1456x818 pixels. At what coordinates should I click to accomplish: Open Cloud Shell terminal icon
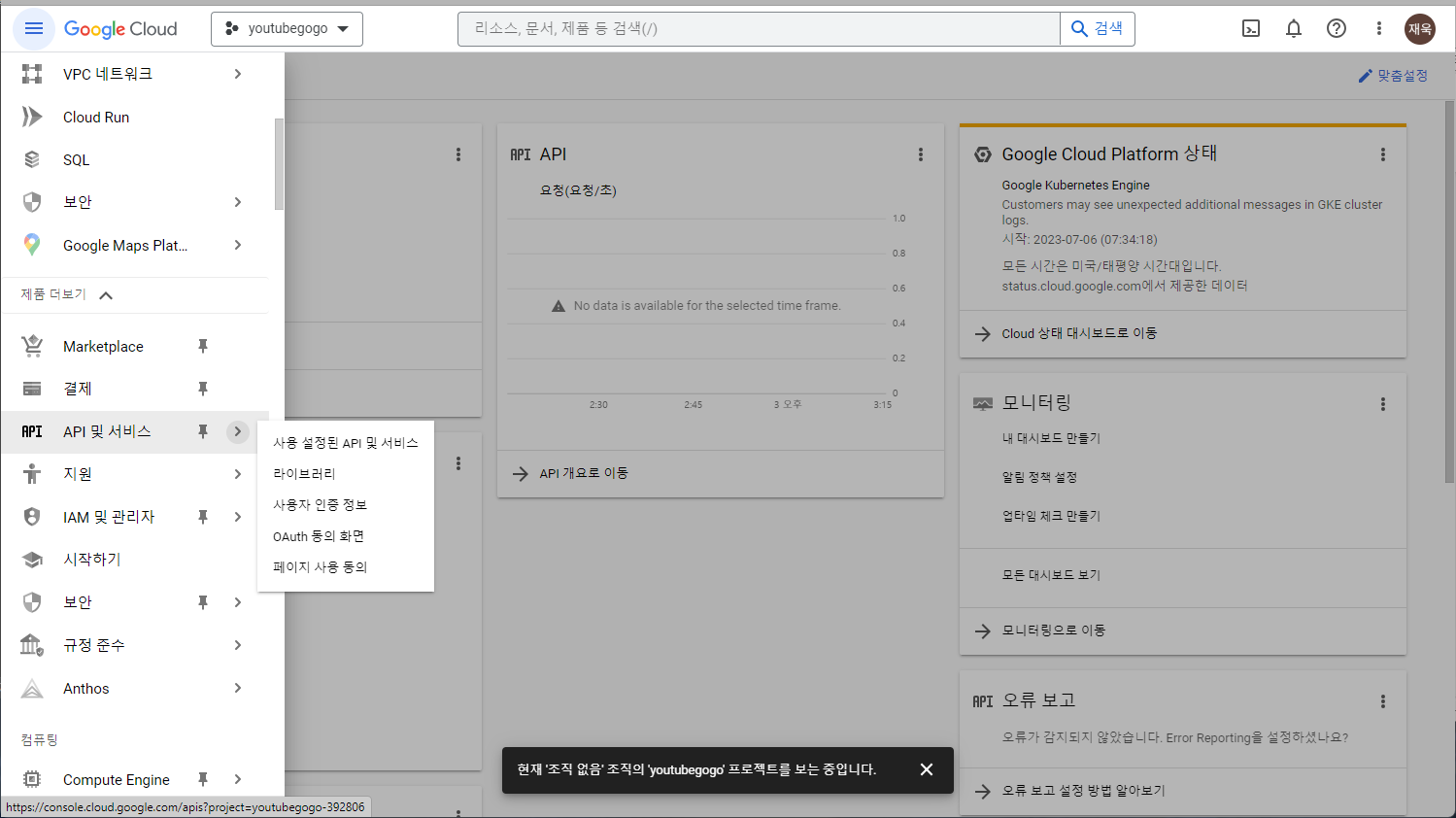[1251, 28]
